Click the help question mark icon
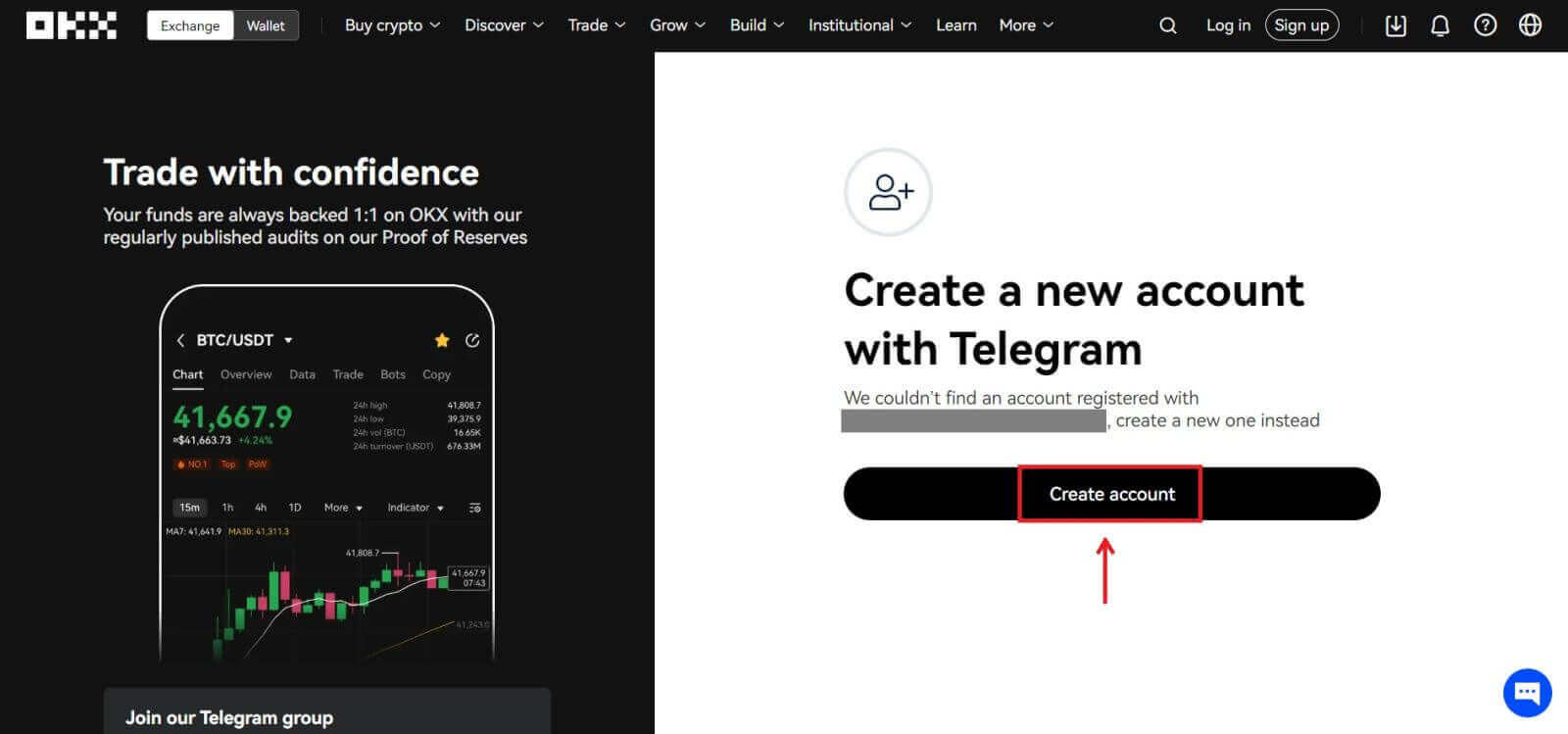The image size is (1568, 734). pos(1486,24)
